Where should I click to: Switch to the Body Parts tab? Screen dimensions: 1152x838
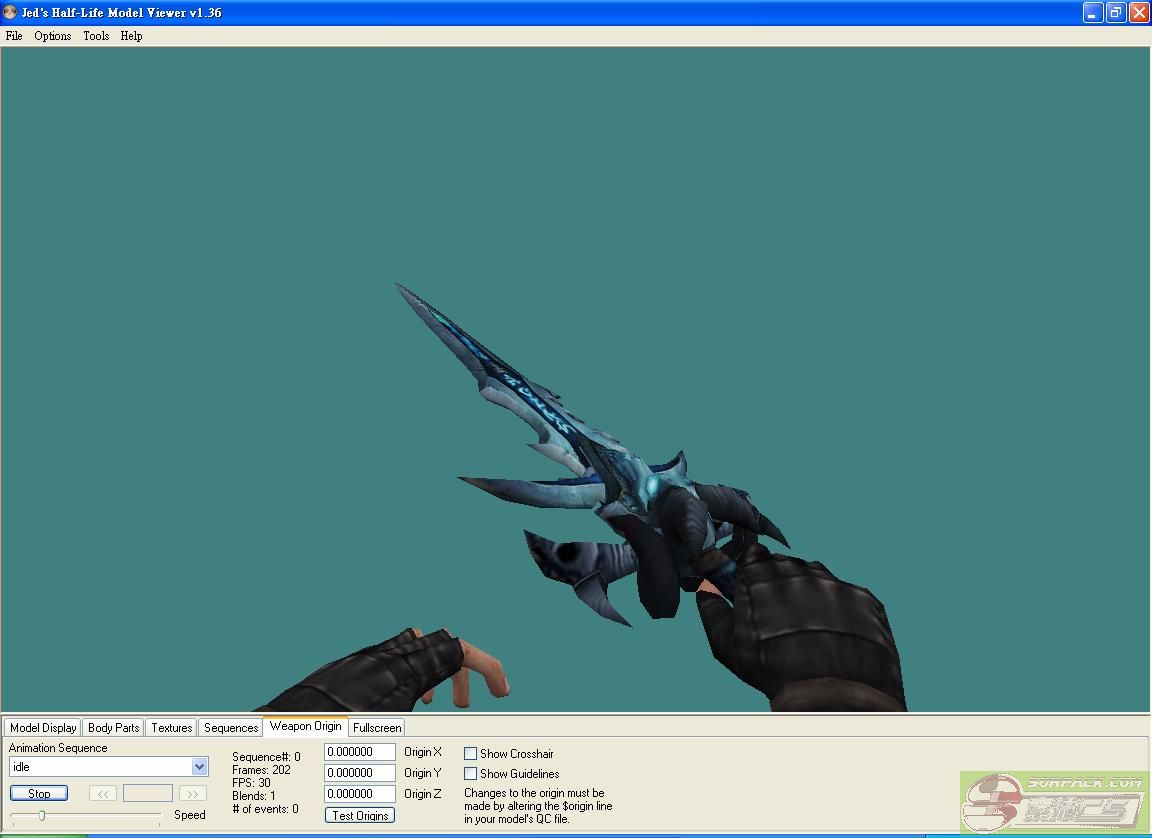click(x=113, y=728)
